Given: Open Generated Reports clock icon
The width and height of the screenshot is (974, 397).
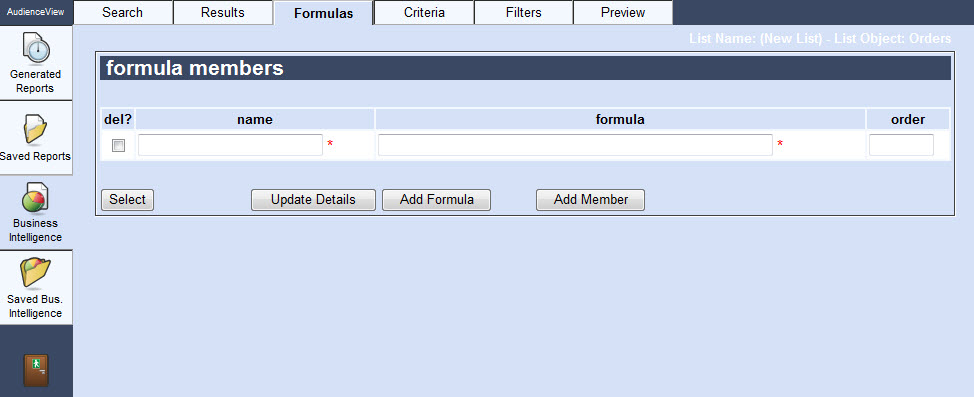Looking at the screenshot, I should (35, 48).
